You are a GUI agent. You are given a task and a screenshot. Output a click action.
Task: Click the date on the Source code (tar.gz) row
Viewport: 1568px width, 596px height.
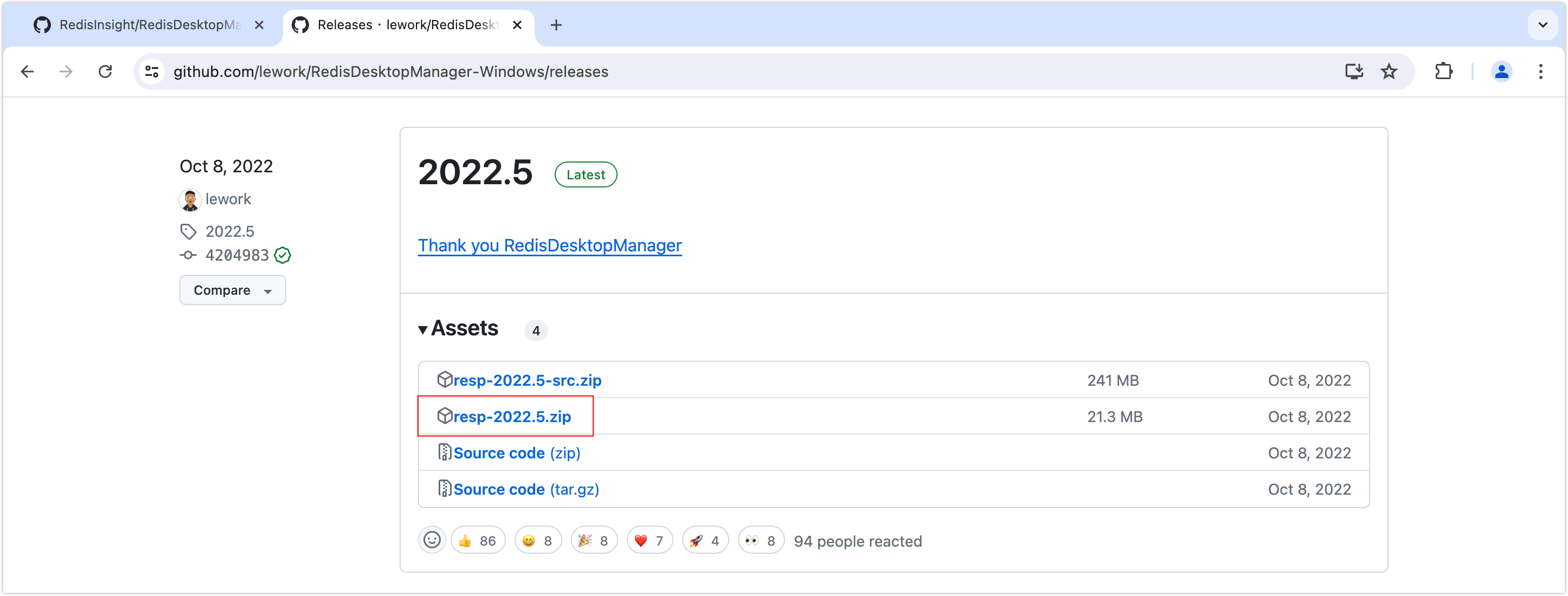coord(1309,490)
